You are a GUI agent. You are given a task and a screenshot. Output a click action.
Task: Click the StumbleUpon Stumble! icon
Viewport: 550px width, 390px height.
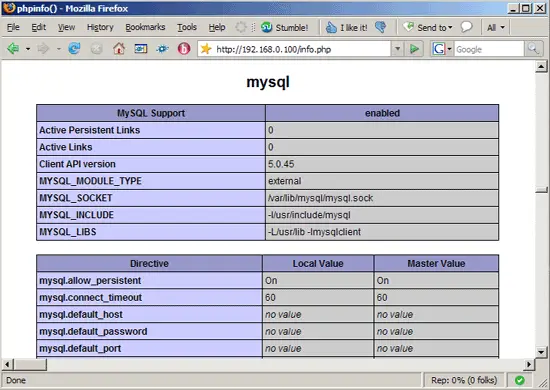pyautogui.click(x=266, y=27)
